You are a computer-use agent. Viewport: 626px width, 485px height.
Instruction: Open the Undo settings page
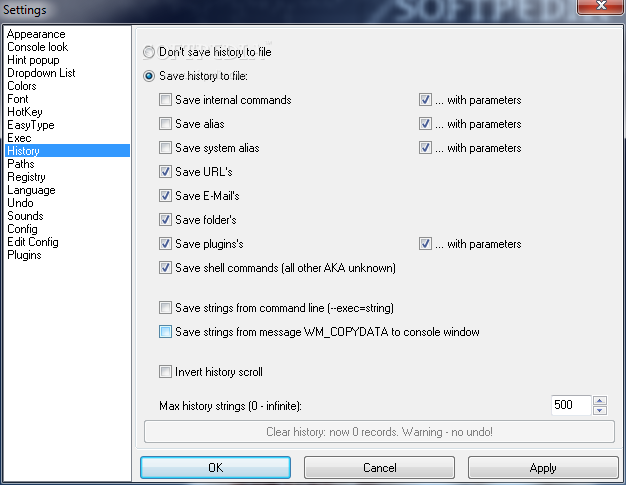[67, 202]
